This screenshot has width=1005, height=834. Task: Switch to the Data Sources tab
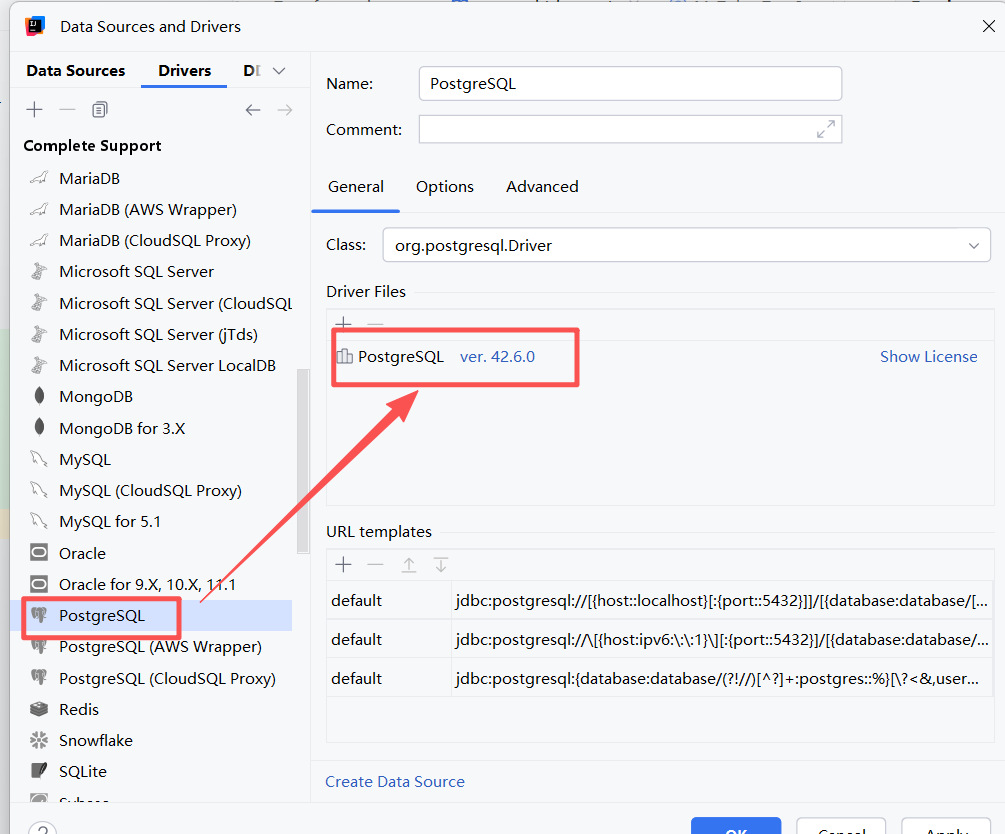pyautogui.click(x=76, y=71)
